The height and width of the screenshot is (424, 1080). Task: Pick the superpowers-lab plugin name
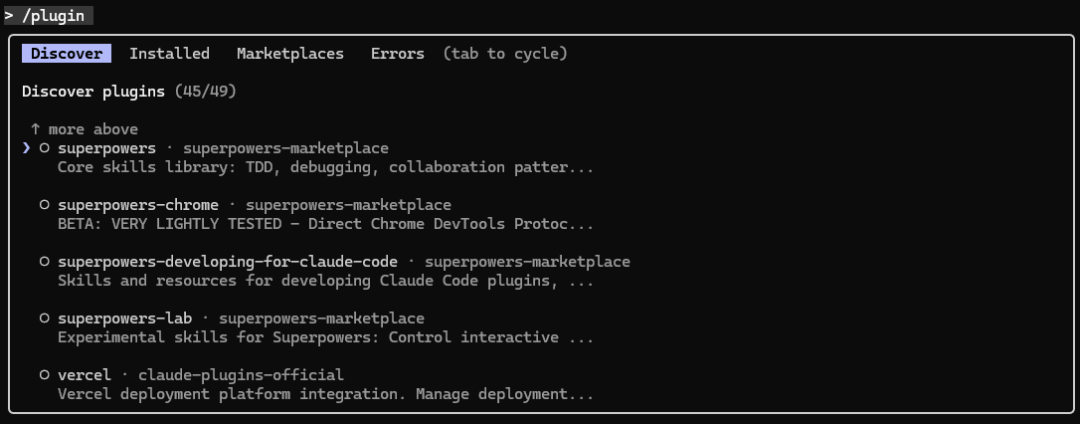tap(124, 318)
